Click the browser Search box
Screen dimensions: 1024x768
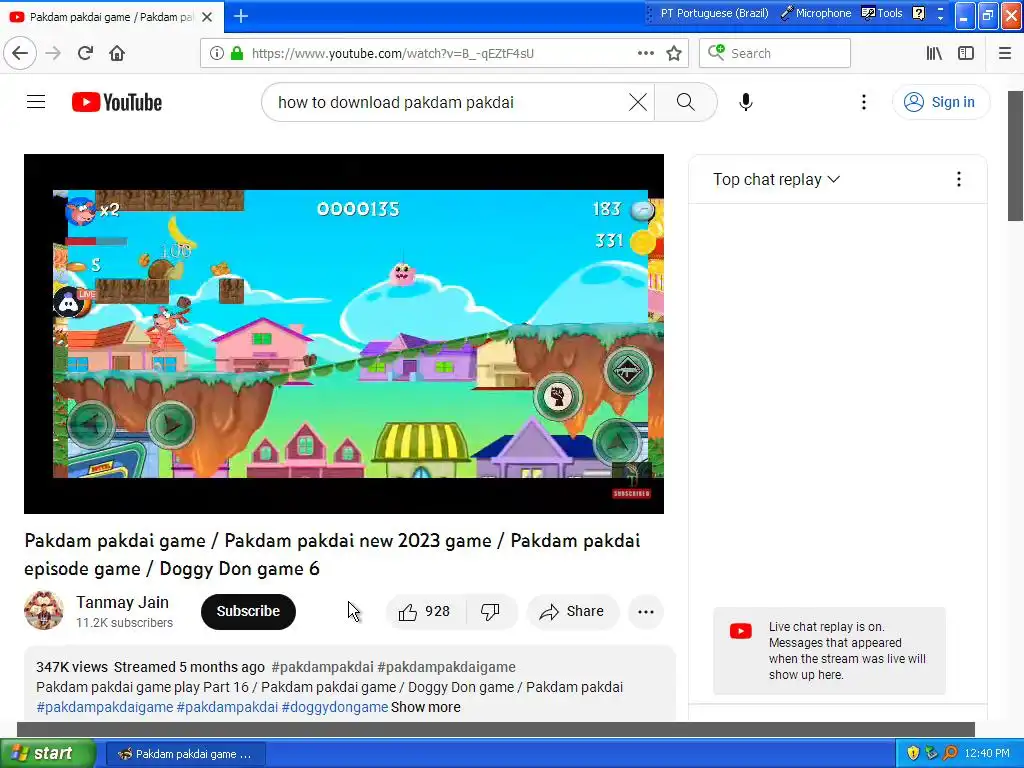[775, 54]
